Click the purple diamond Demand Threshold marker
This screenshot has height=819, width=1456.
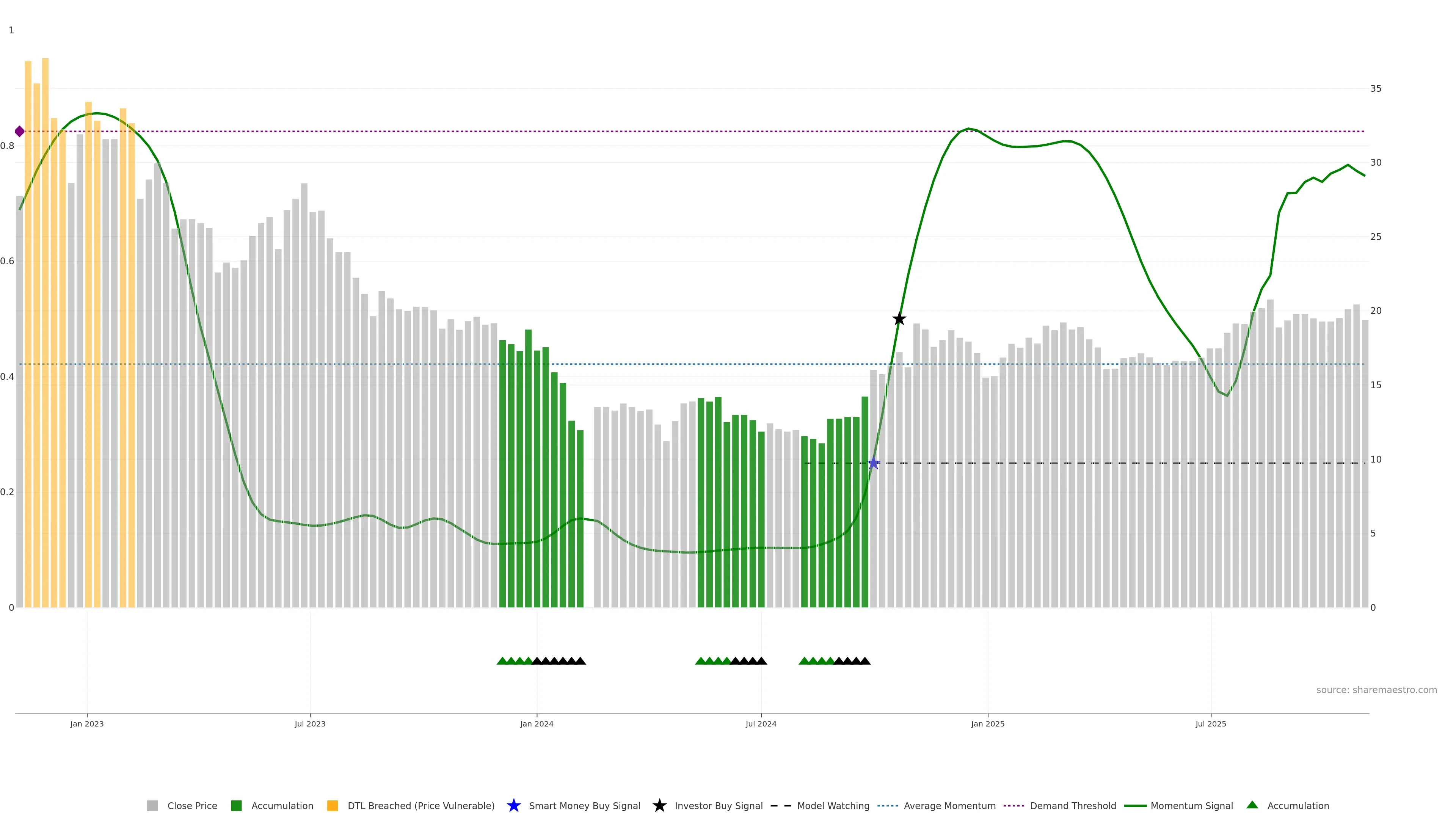pos(20,132)
